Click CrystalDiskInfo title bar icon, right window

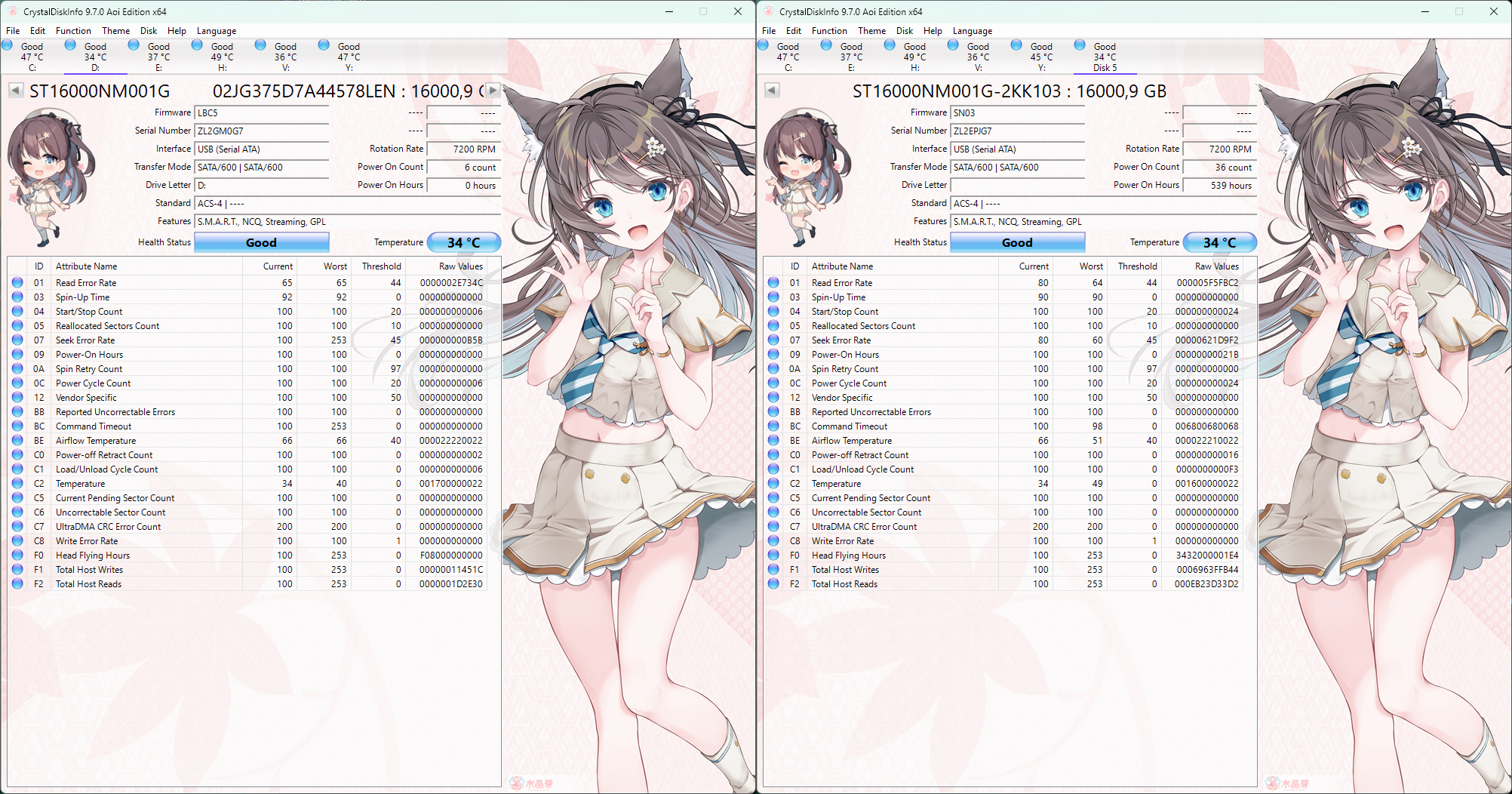coord(768,11)
